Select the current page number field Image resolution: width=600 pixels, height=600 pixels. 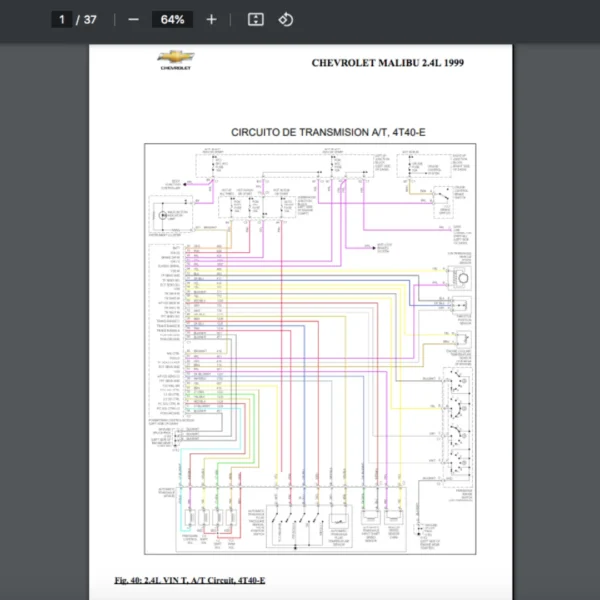62,20
